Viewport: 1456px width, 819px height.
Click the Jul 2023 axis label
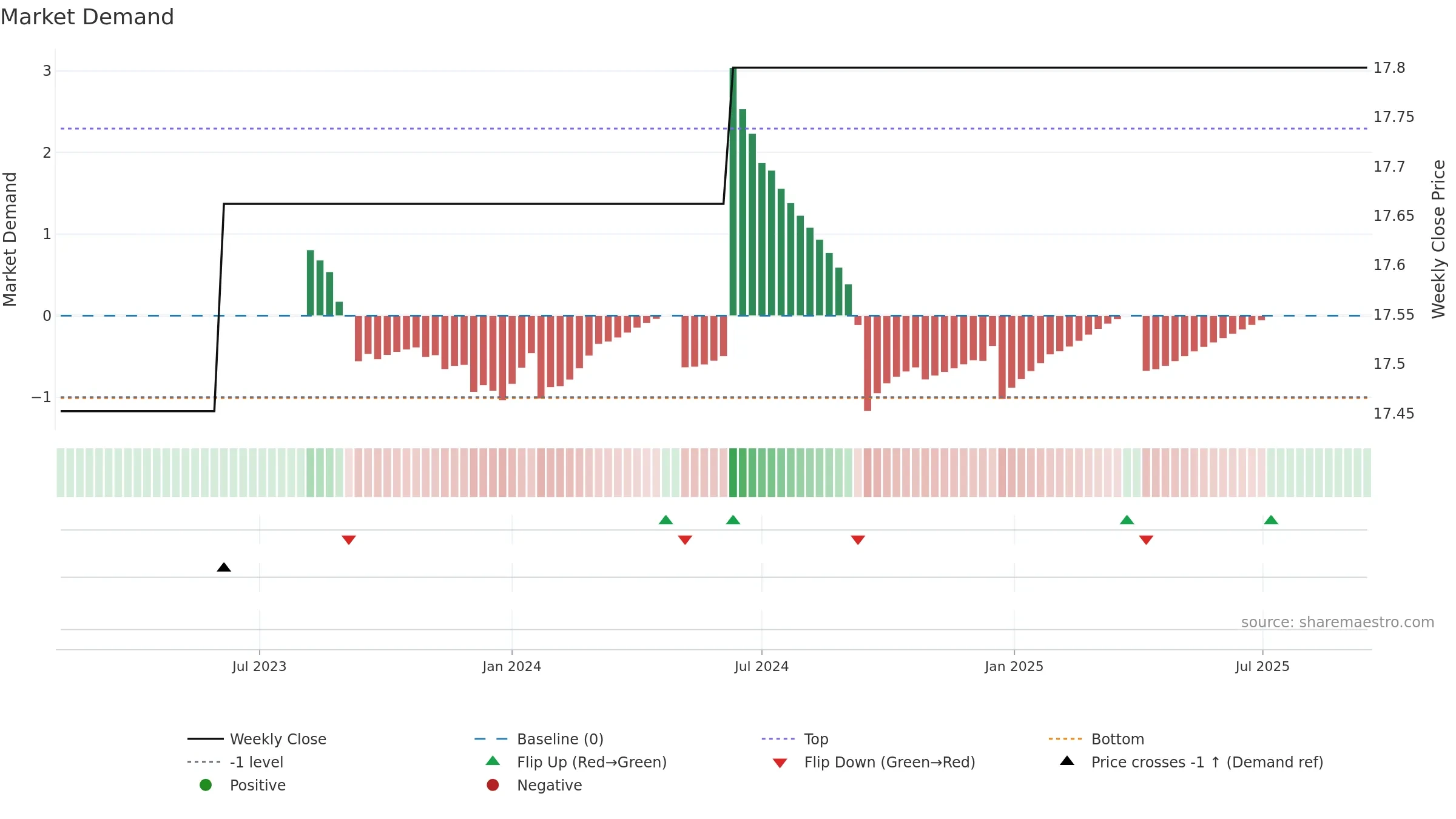tap(259, 667)
